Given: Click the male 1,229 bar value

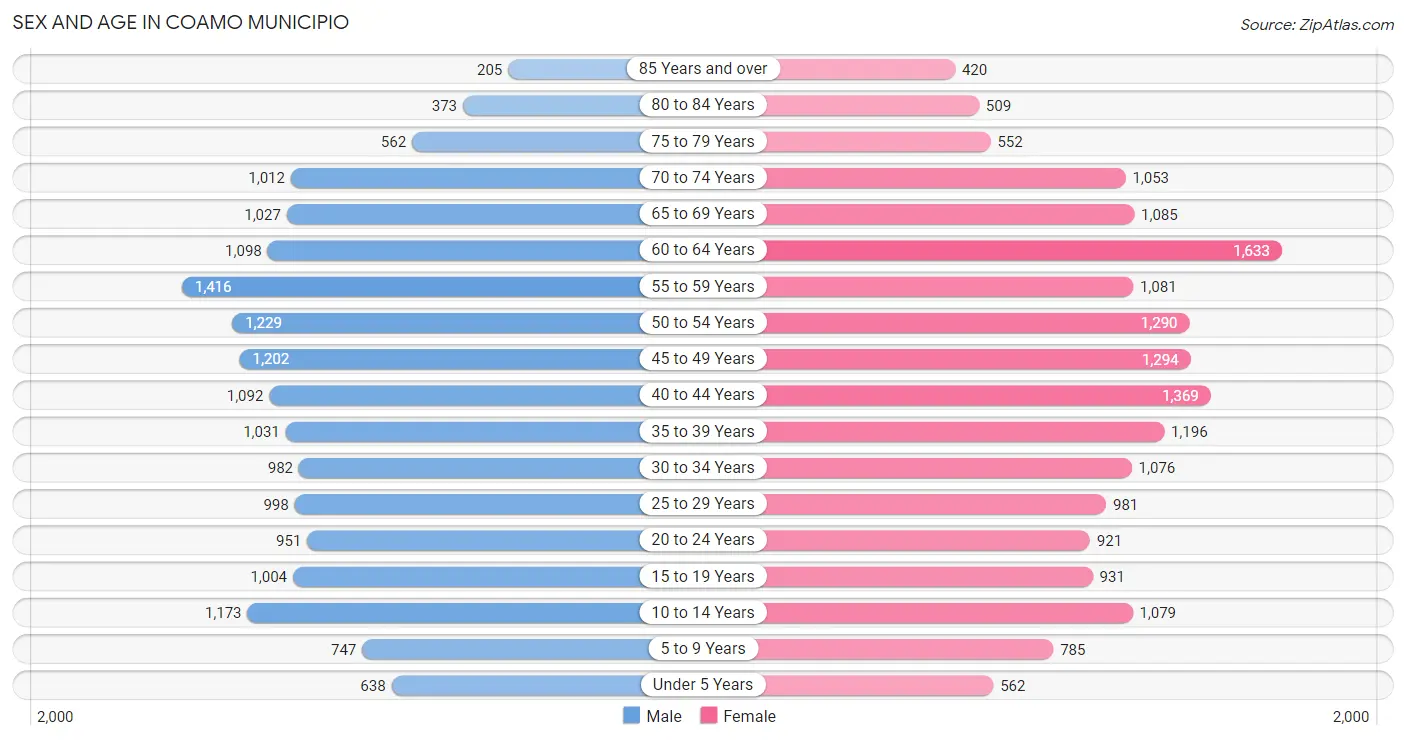Looking at the screenshot, I should tap(265, 322).
